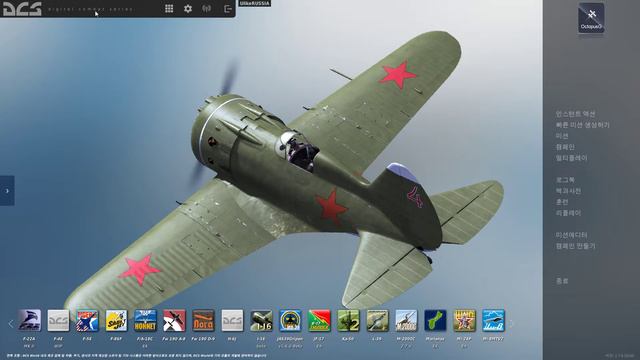640x360 pixels.
Task: Launch 미션에디터 (Mission Editor)
Action: click(x=571, y=235)
